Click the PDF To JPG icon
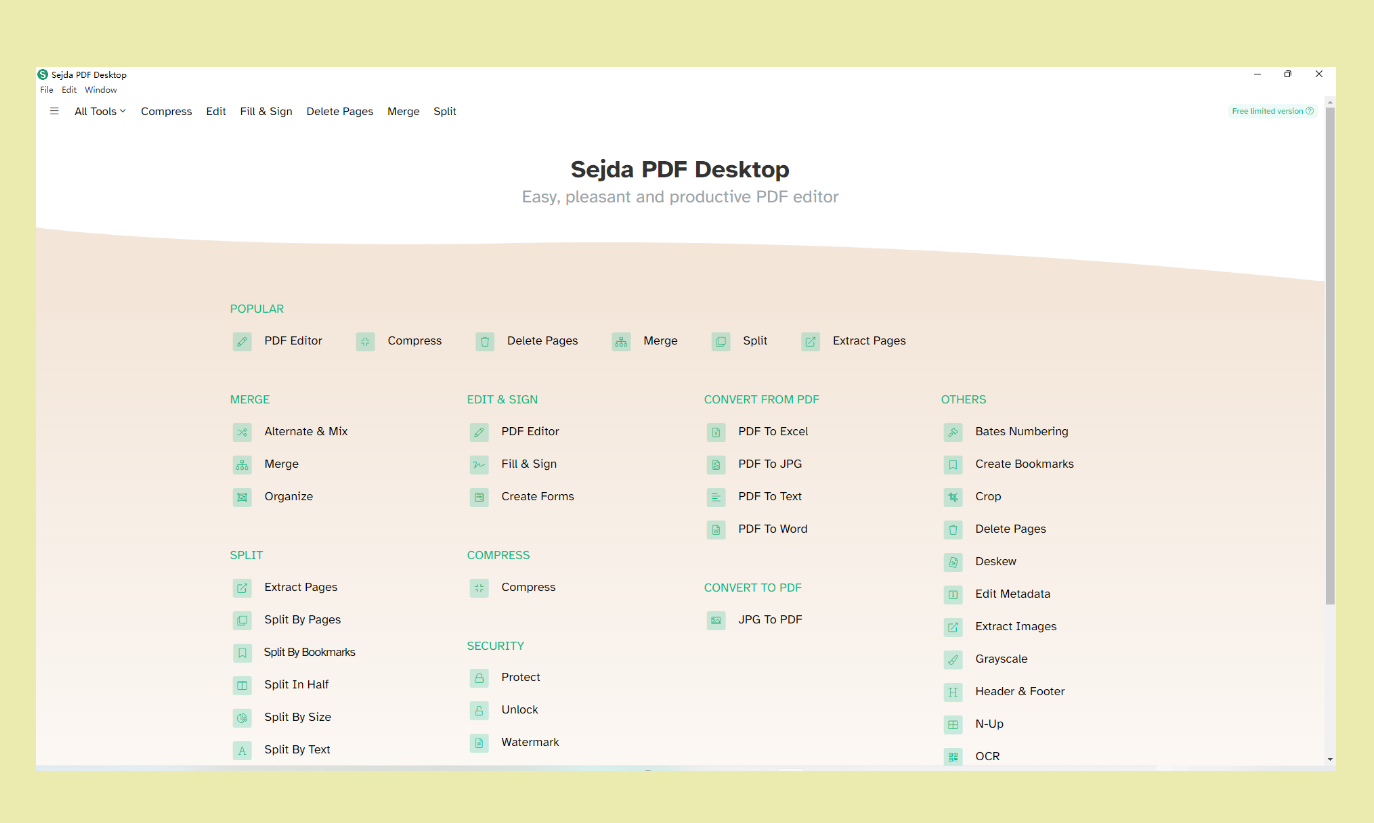 click(716, 465)
